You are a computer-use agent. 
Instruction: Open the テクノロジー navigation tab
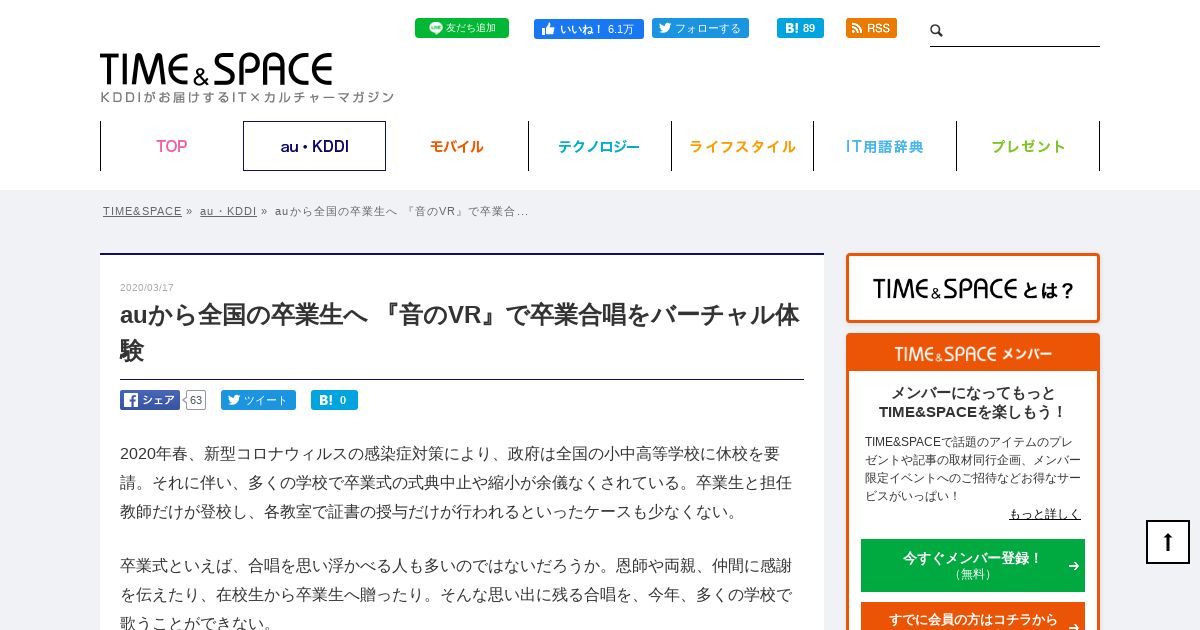click(599, 146)
